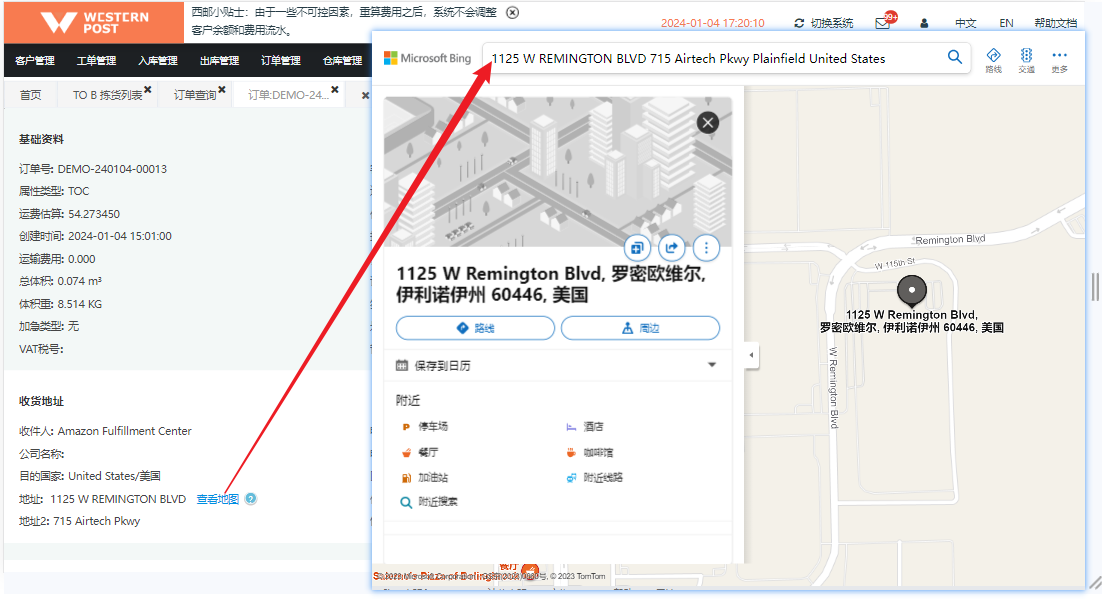The image size is (1102, 599).
Task: Open the 工单管理 menu
Action: coord(96,60)
